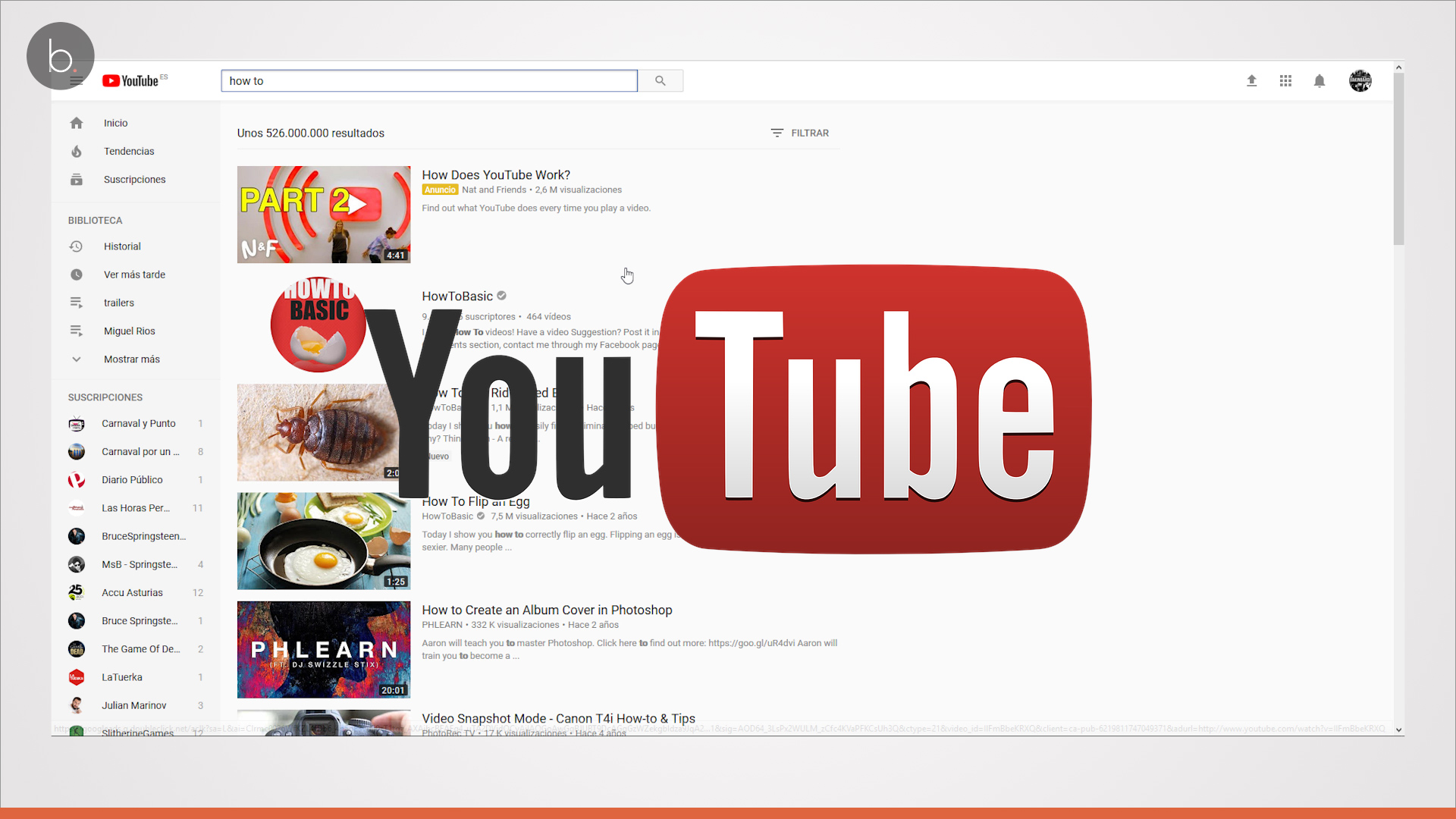Click the scrollbar down arrow
The image size is (1456, 819).
tap(1398, 730)
